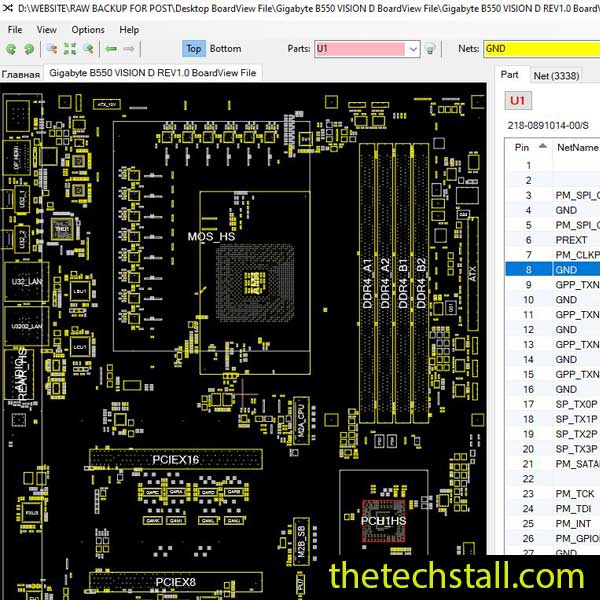Select pin 12 GND row
The width and height of the screenshot is (600, 600).
point(553,329)
